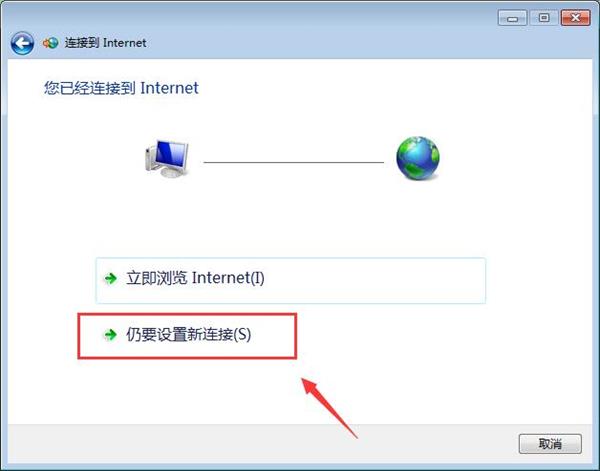
Task: Click the 取消 button
Action: (550, 444)
